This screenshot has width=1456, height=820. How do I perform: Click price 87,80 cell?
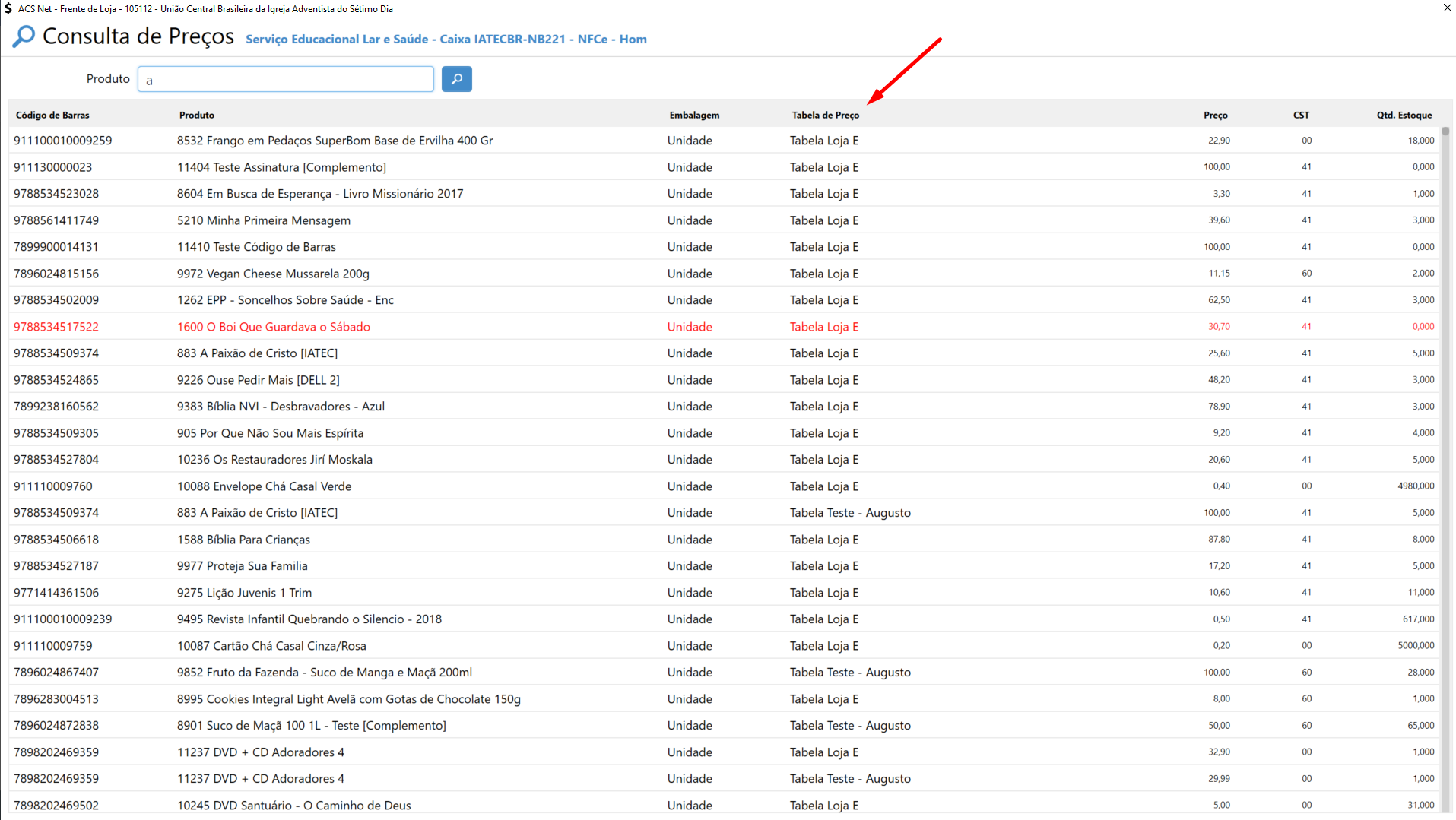click(1219, 540)
